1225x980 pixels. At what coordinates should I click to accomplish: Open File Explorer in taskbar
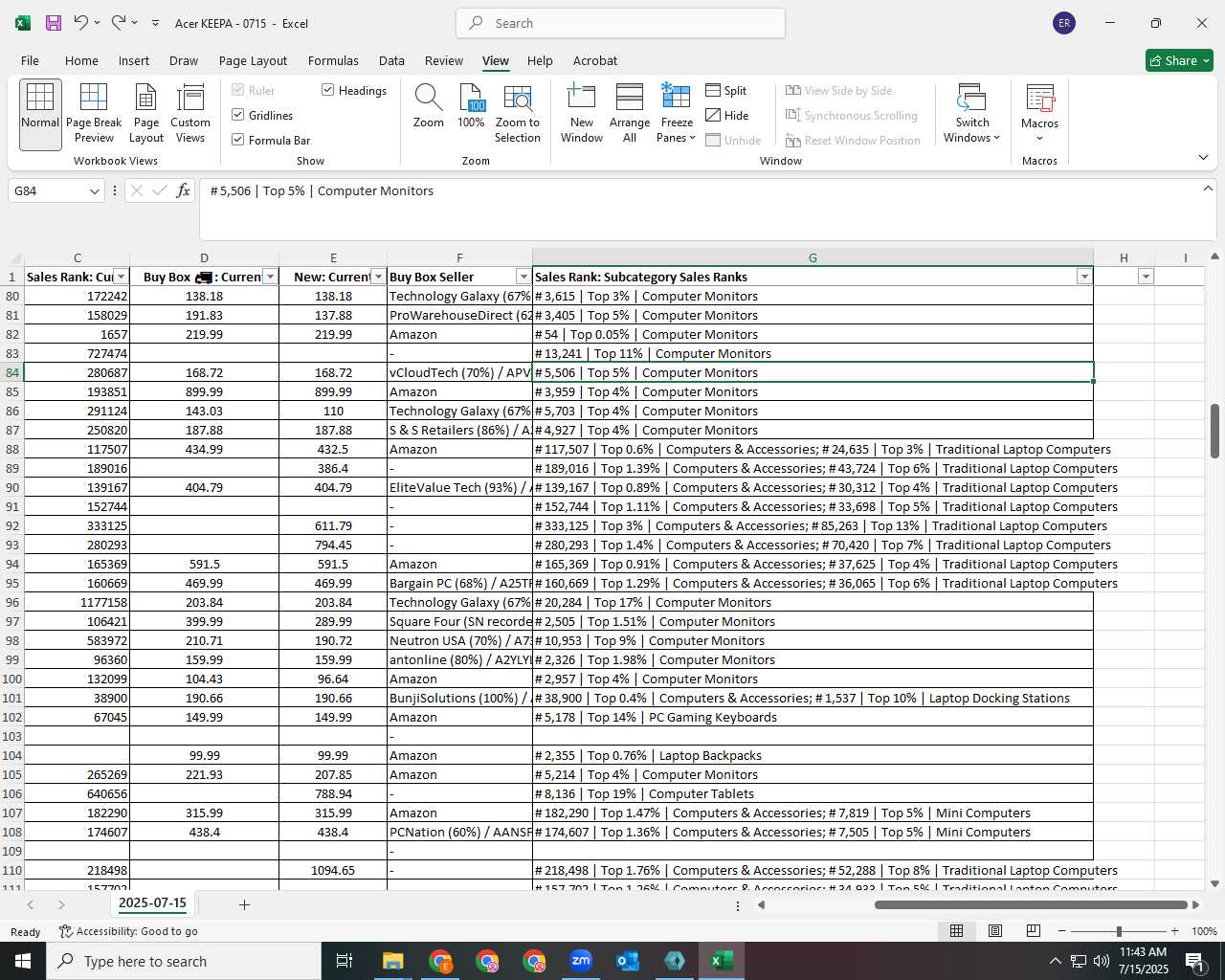coord(393,961)
